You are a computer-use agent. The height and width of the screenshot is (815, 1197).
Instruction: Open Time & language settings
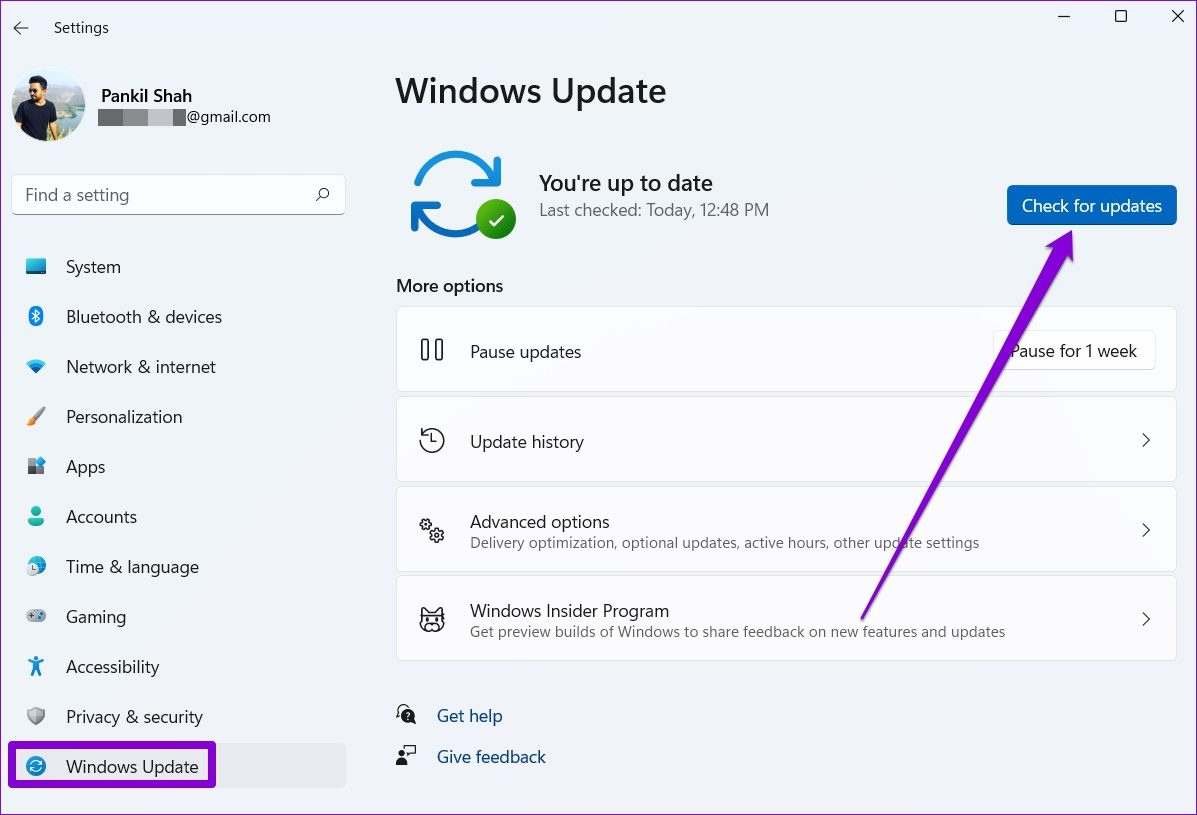click(x=133, y=567)
